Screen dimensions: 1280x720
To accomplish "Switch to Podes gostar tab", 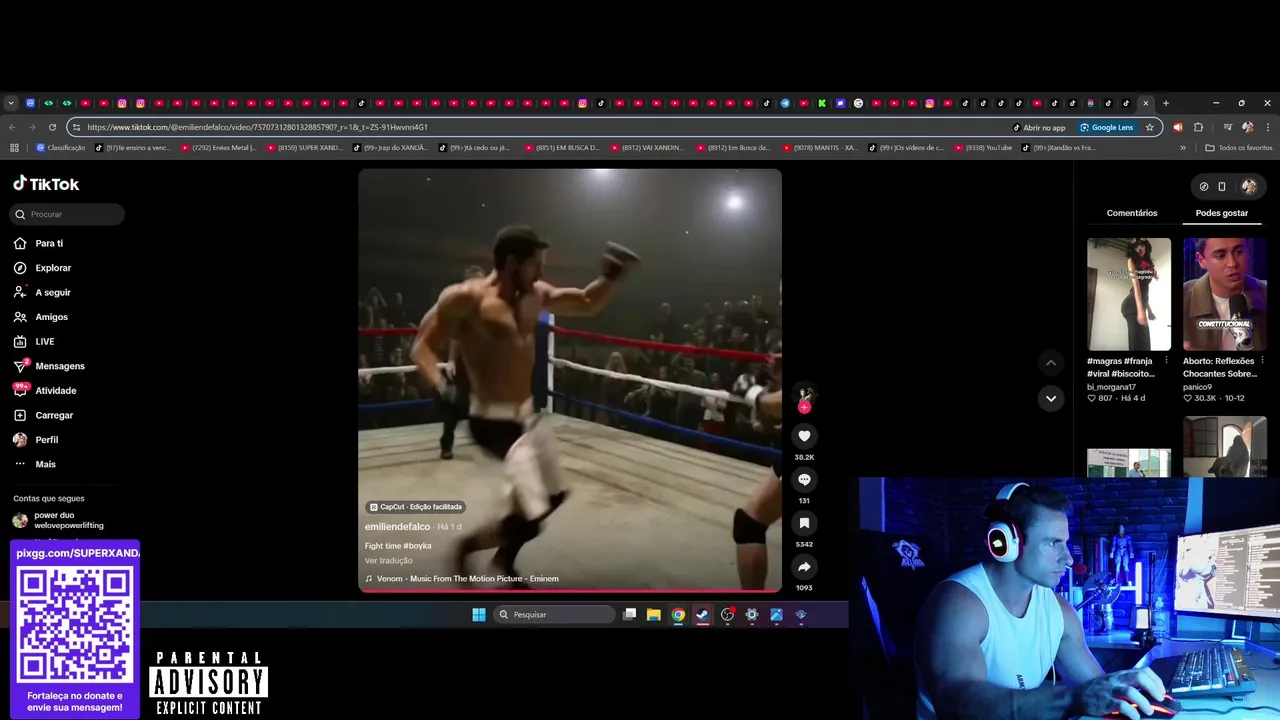I will pos(1222,213).
